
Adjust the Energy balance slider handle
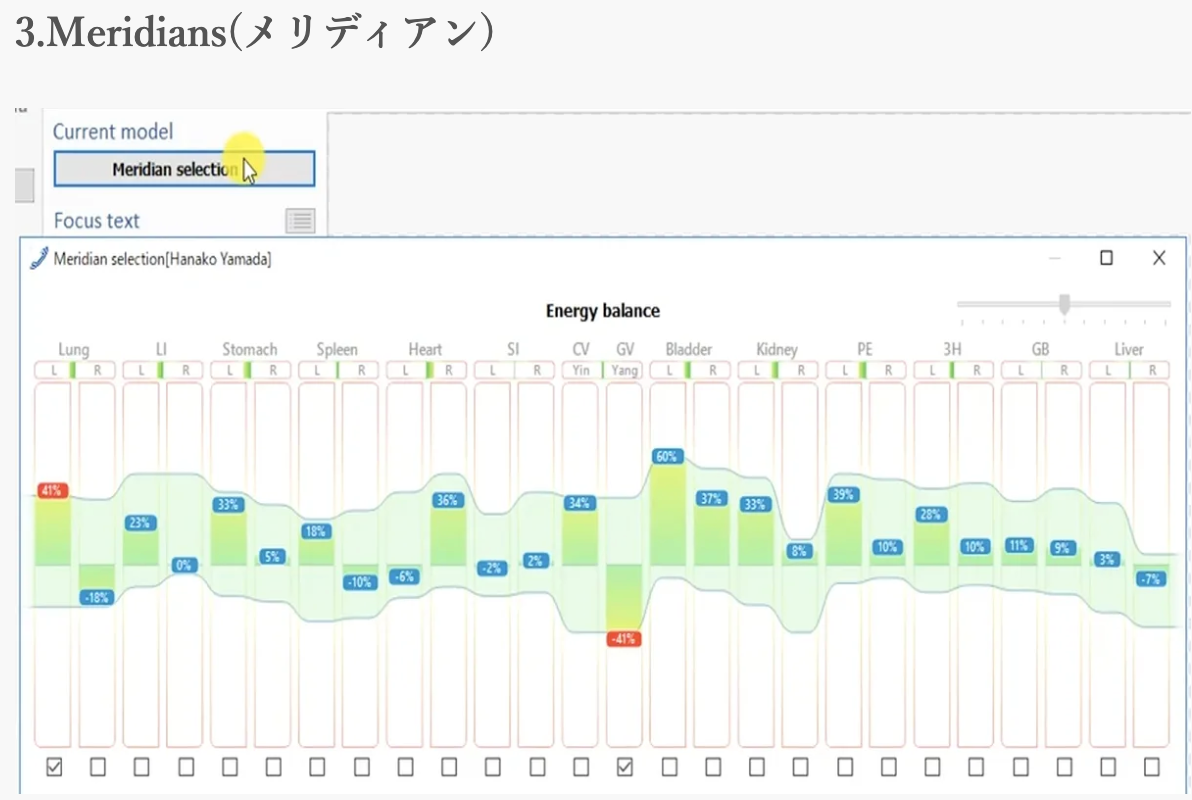pos(1065,303)
